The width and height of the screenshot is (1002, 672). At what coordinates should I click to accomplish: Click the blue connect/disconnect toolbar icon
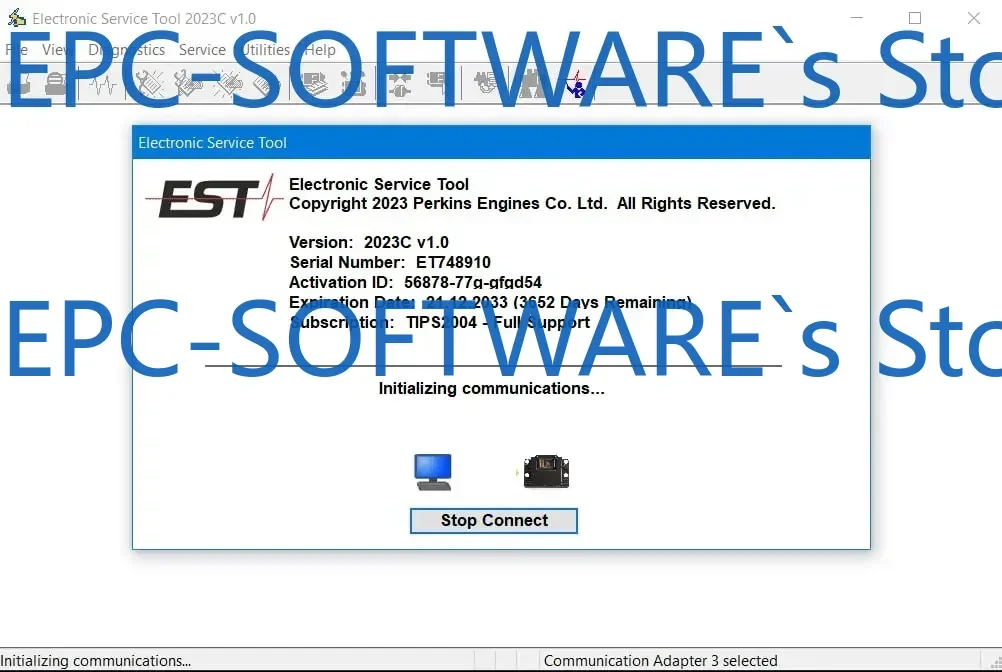click(x=576, y=84)
